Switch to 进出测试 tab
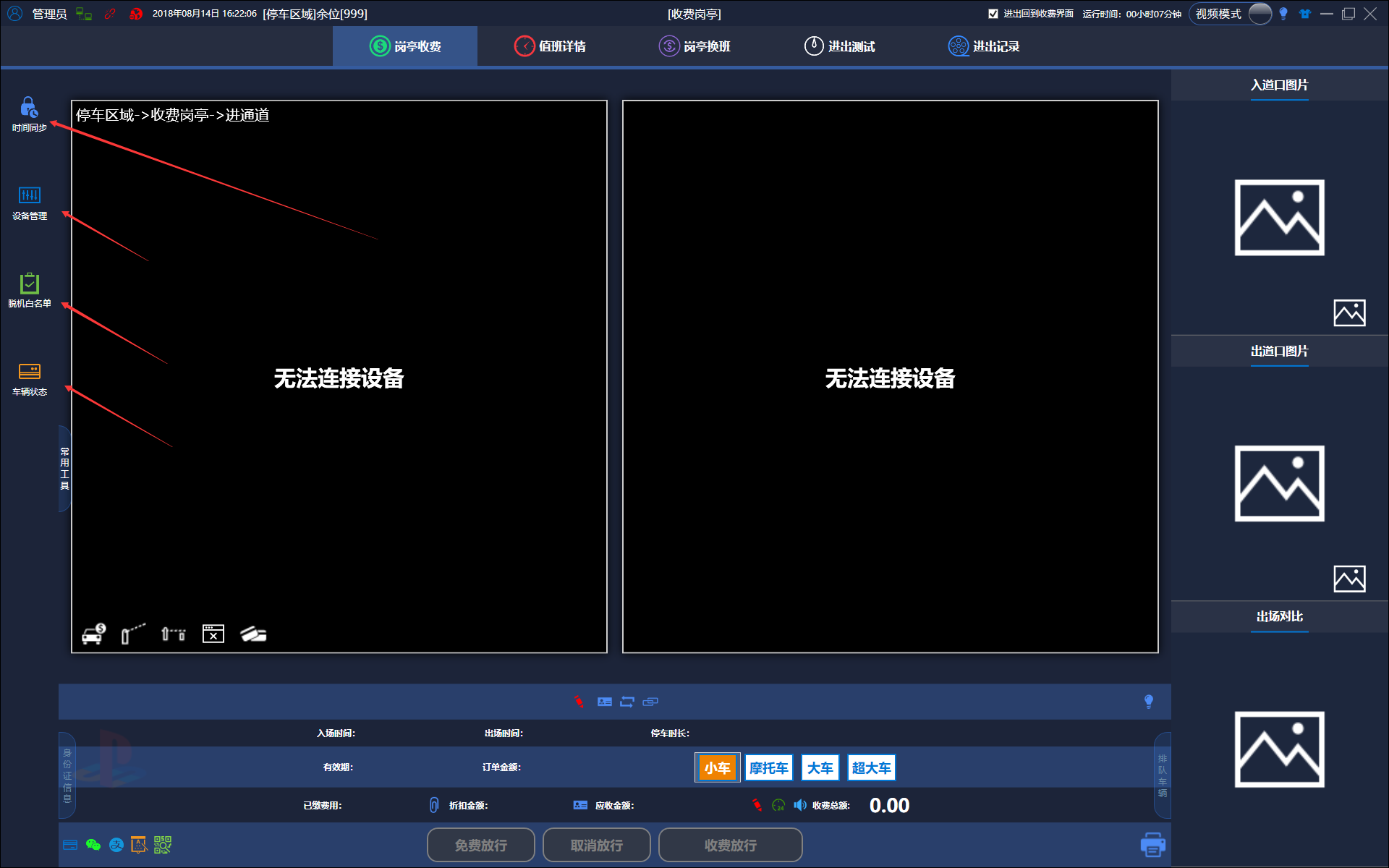Viewport: 1389px width, 868px height. pyautogui.click(x=839, y=46)
